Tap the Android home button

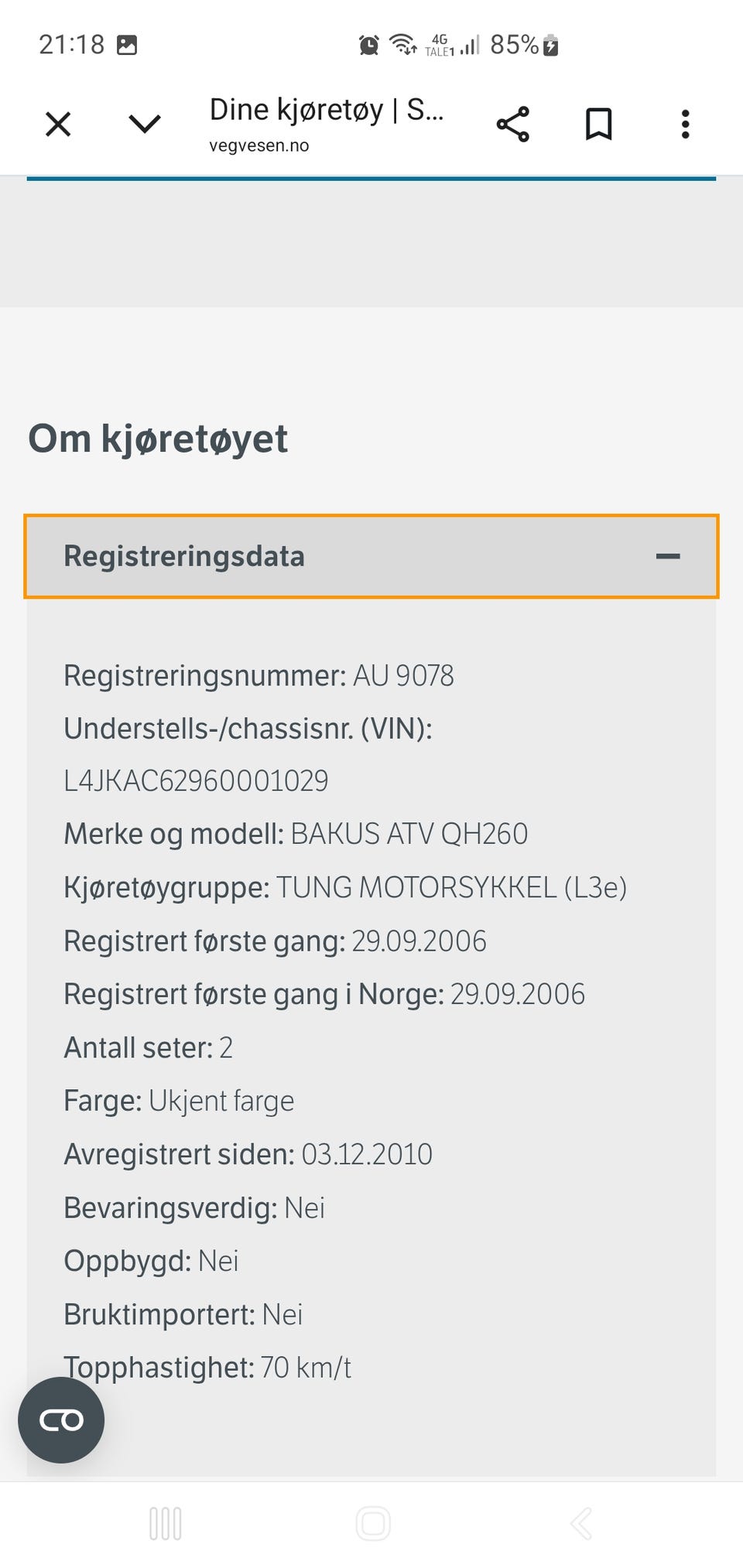373,1523
